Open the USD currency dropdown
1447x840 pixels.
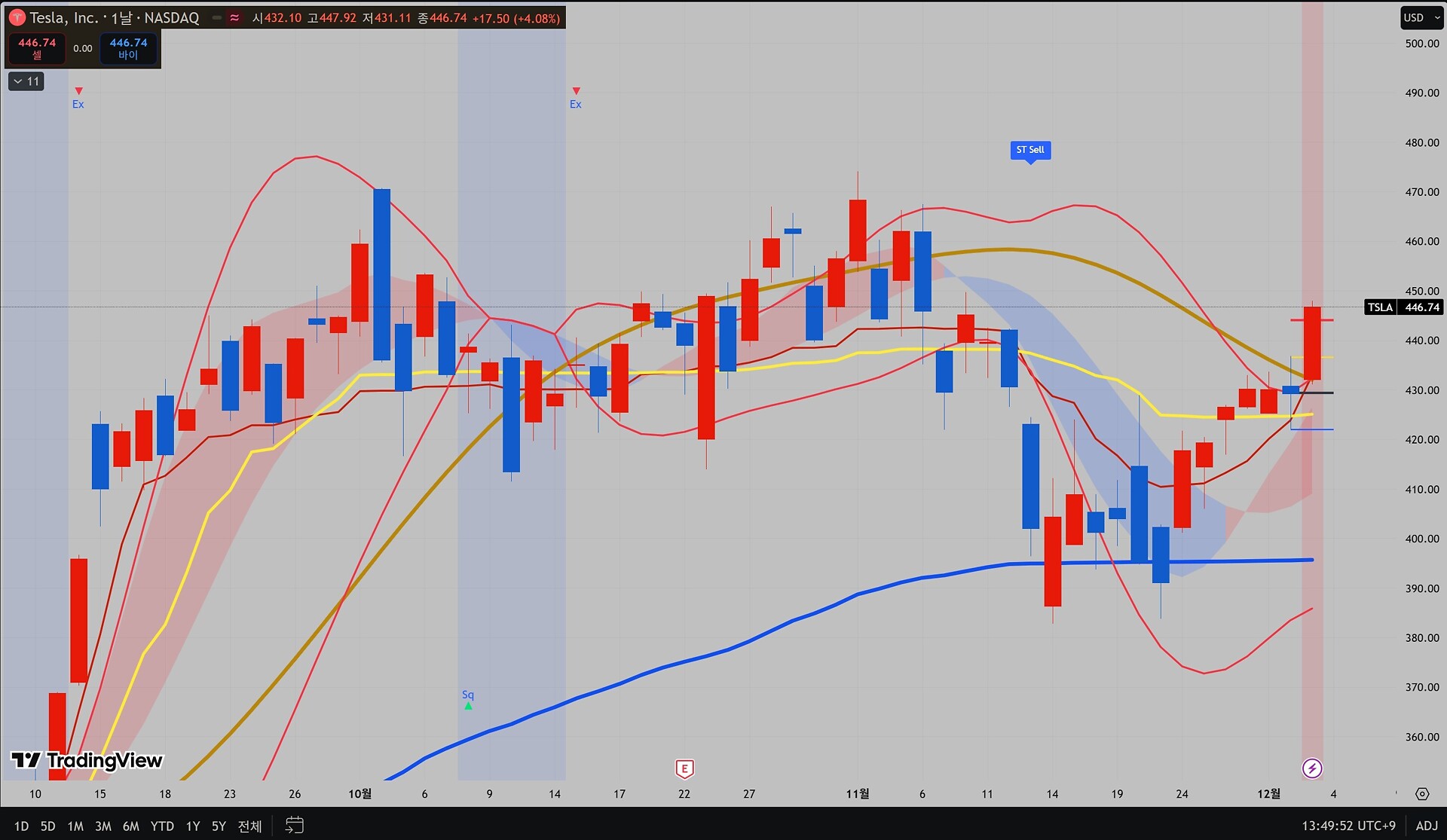1421,17
